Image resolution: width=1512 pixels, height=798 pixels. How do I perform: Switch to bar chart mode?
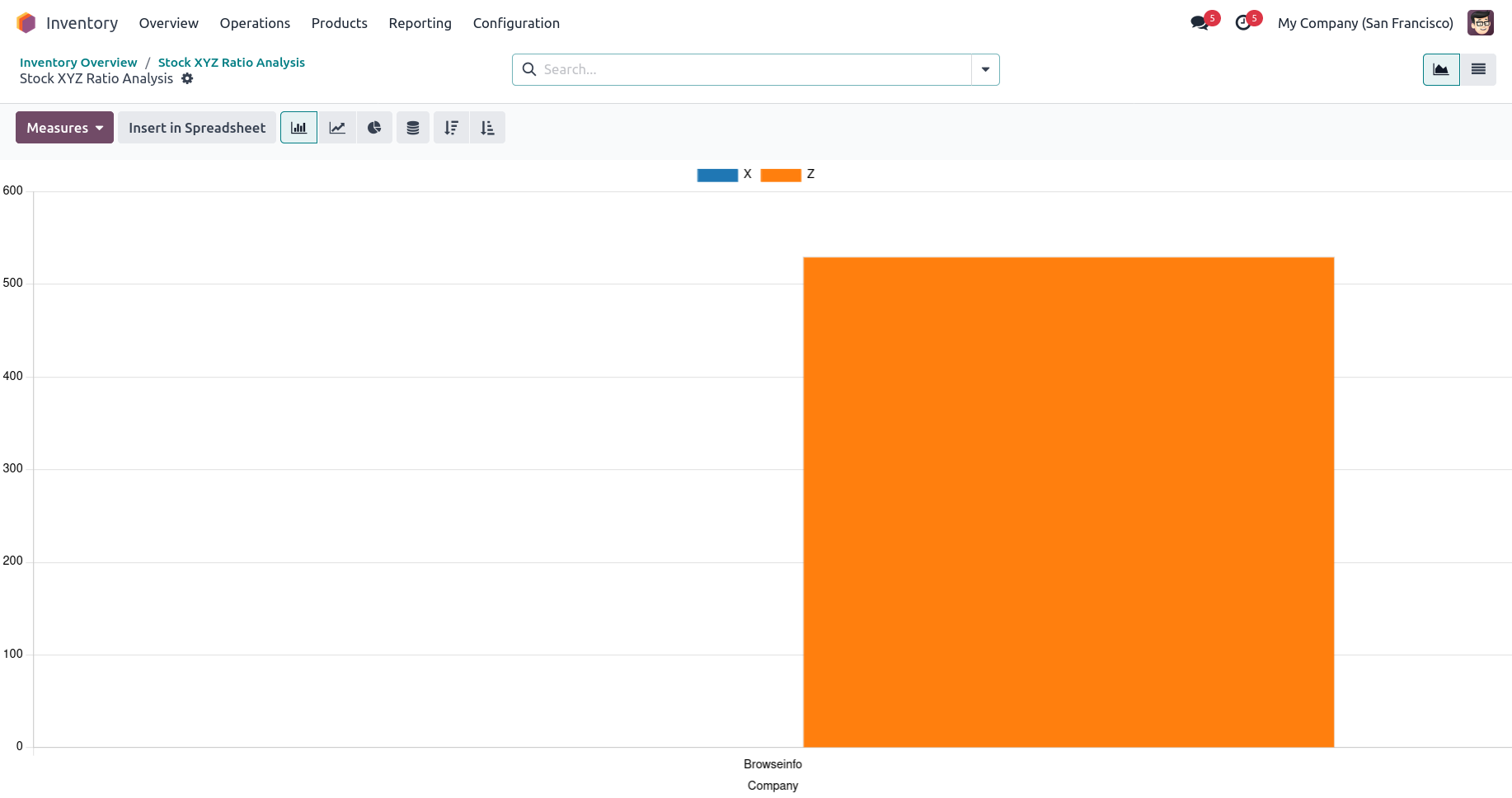click(298, 128)
